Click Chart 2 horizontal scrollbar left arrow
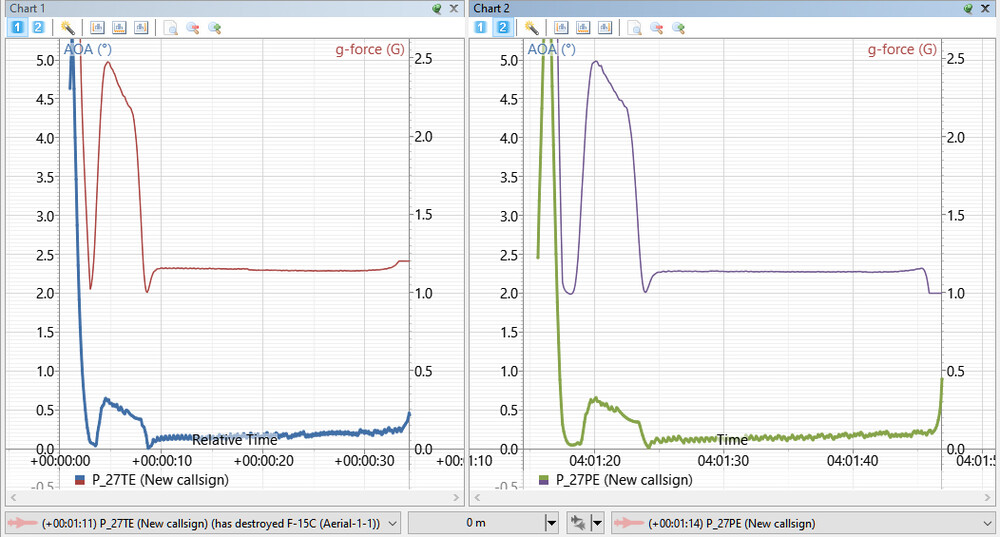This screenshot has height=537, width=1000. 477,497
